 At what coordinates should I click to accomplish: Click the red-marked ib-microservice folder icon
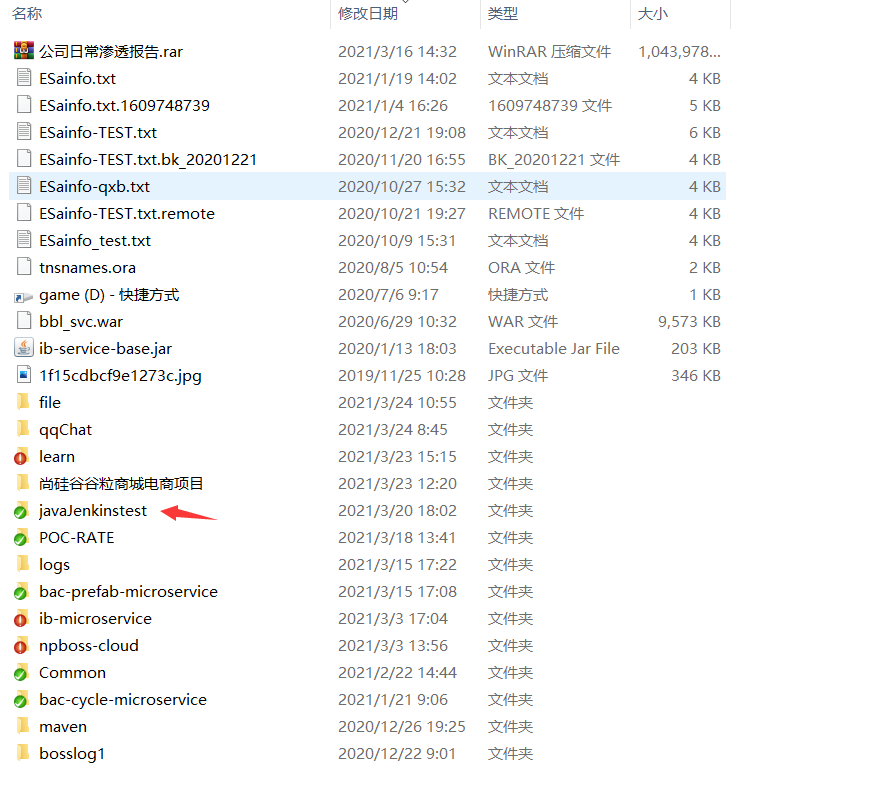point(21,618)
